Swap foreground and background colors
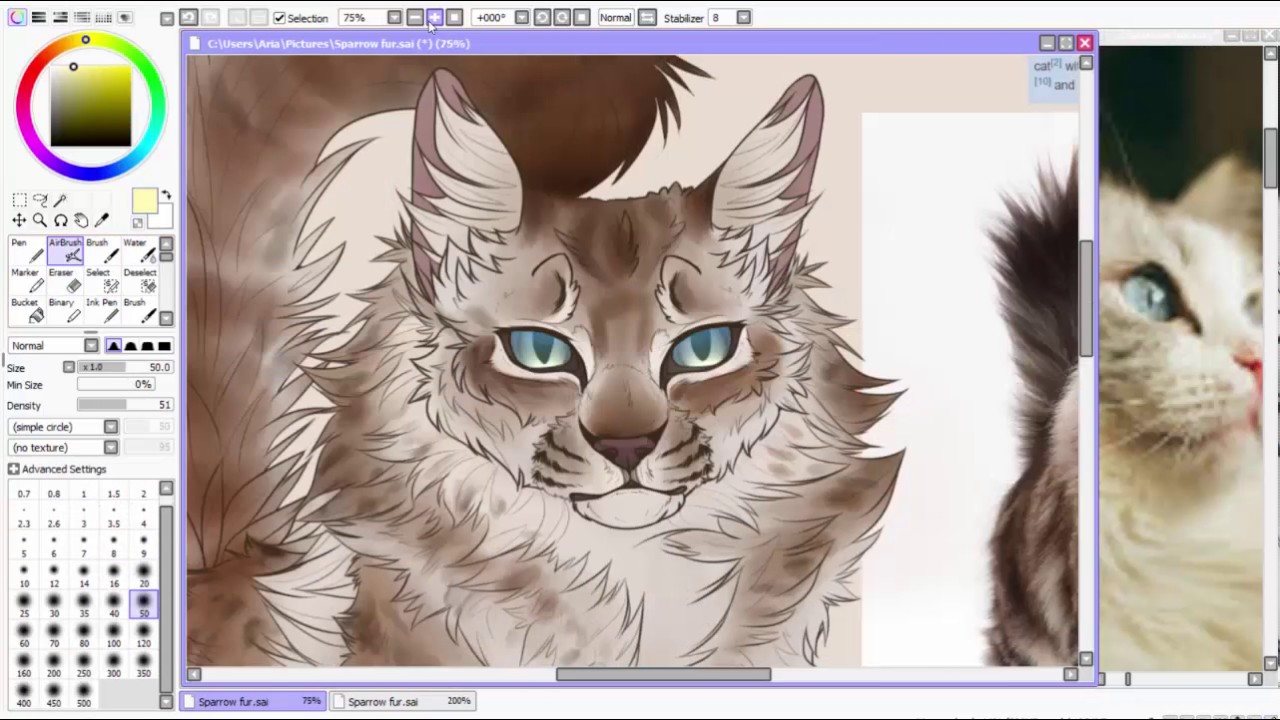 click(x=166, y=196)
